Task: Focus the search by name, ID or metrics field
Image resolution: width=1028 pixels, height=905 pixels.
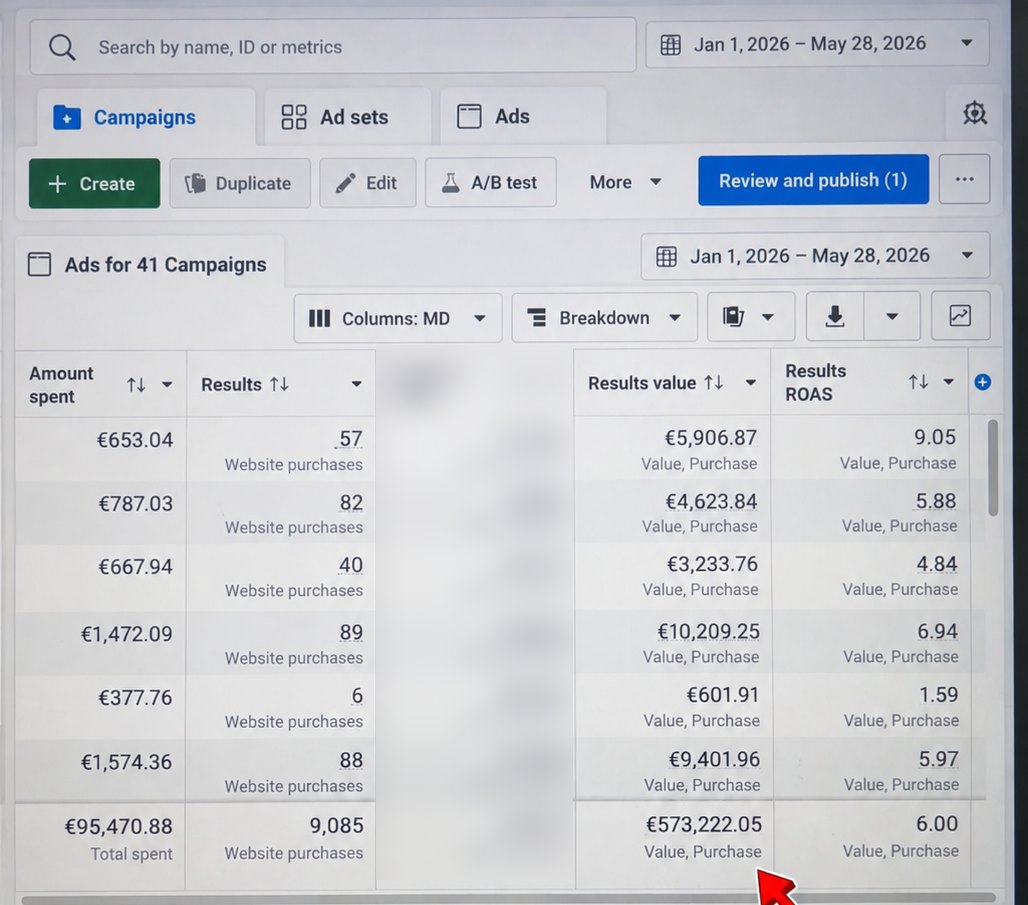Action: pyautogui.click(x=333, y=46)
